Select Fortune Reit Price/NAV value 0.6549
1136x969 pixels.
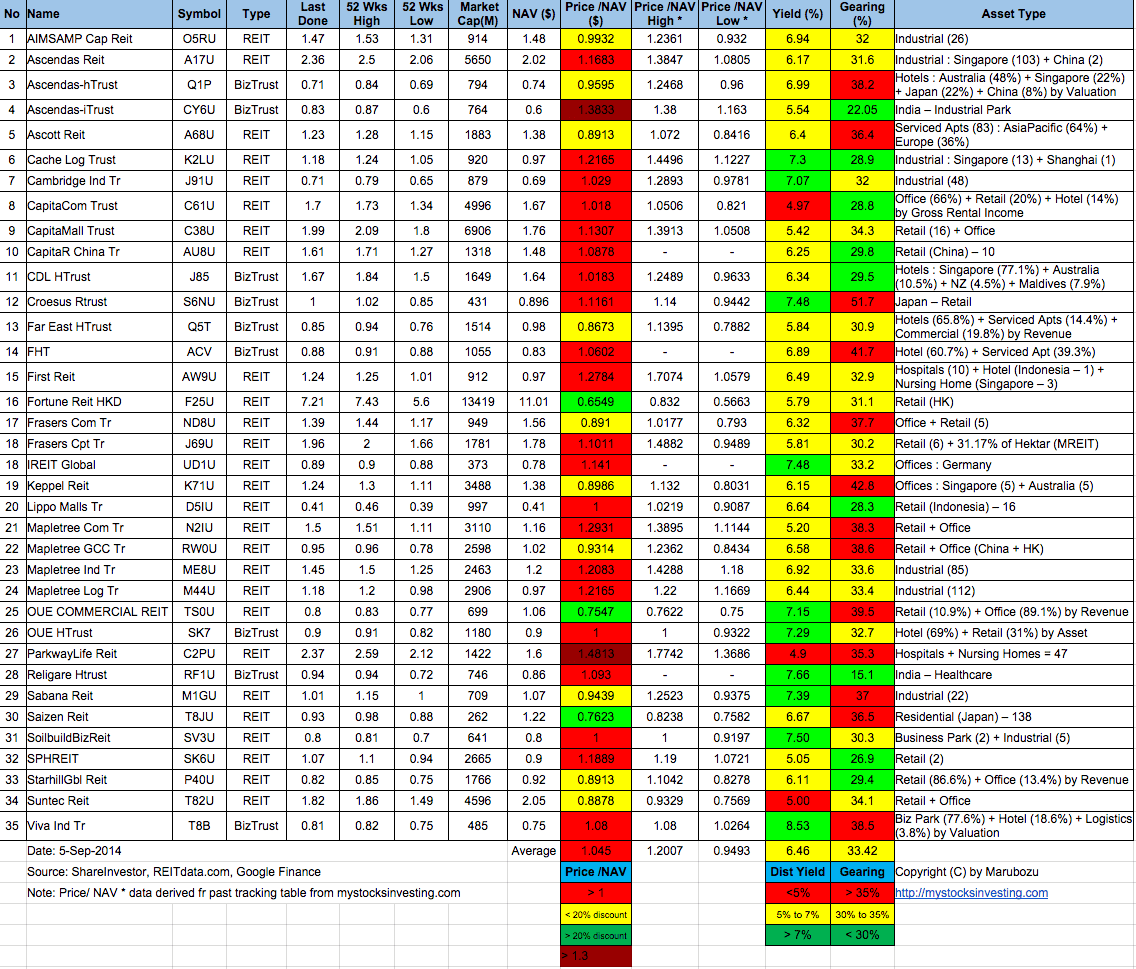click(596, 402)
